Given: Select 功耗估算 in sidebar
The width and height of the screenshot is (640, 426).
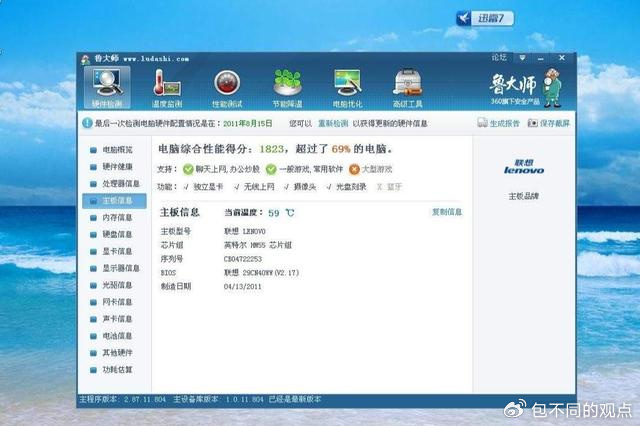Looking at the screenshot, I should tap(117, 370).
